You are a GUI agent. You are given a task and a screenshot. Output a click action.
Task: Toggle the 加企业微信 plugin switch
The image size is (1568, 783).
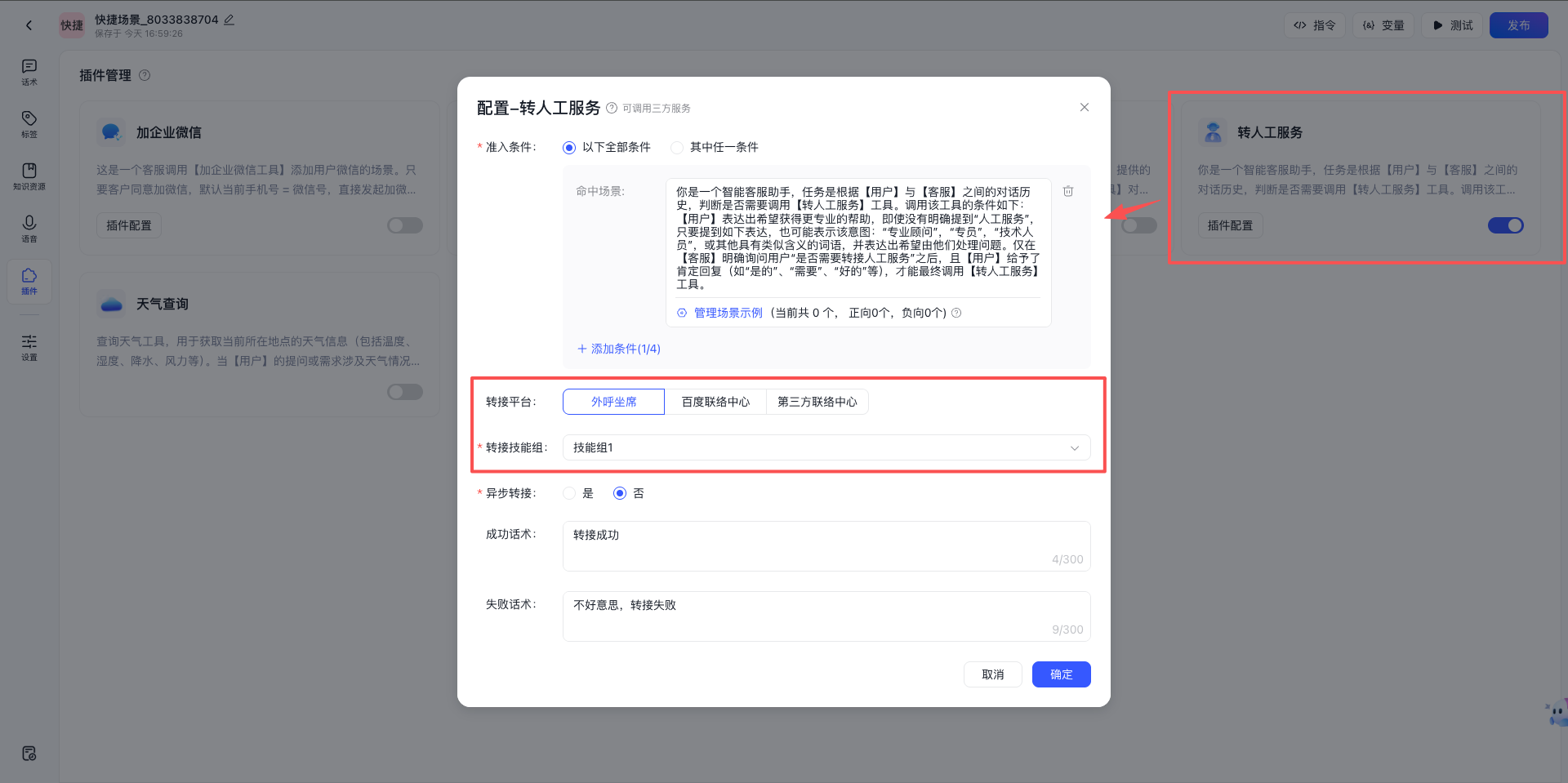[405, 225]
